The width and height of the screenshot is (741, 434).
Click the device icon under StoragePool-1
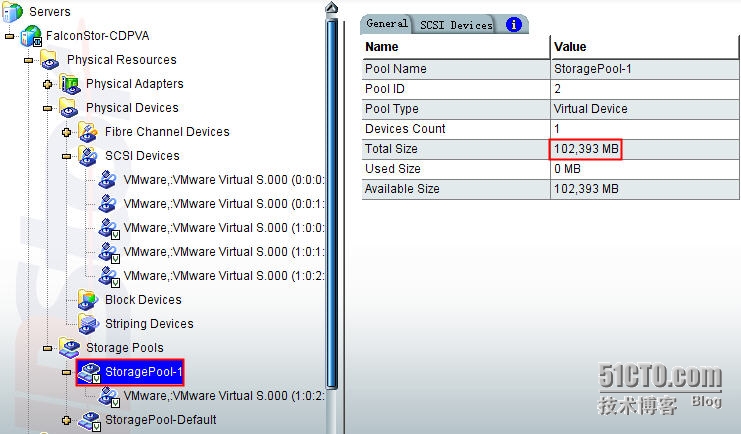(x=109, y=397)
